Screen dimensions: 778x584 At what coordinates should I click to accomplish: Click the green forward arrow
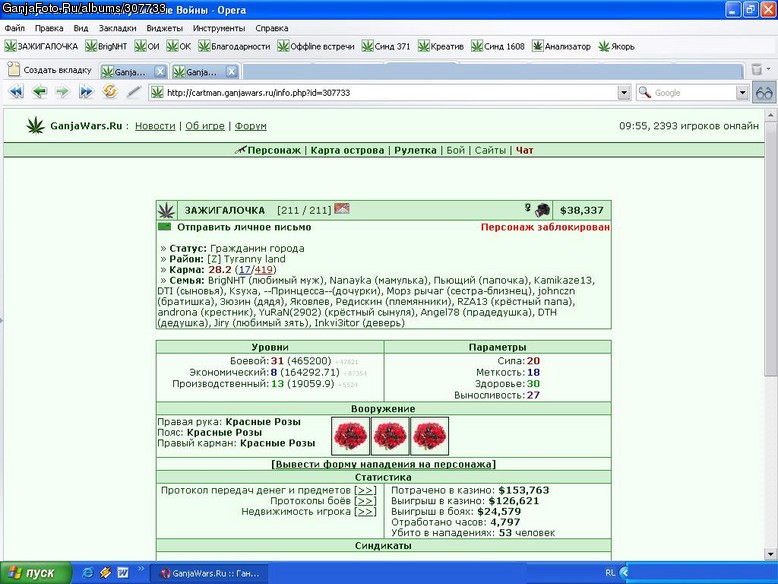[63, 92]
